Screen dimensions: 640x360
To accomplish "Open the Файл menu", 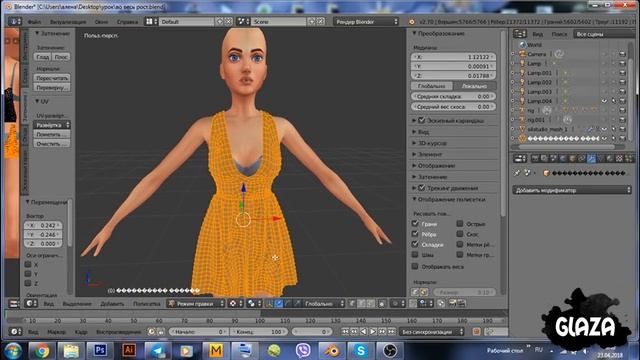I will pos(34,22).
